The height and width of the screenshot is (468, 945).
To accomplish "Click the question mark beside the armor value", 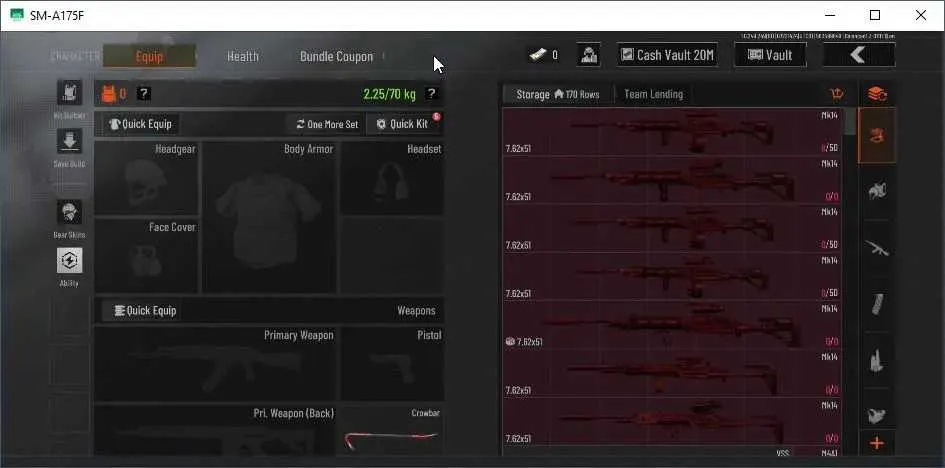I will (143, 93).
